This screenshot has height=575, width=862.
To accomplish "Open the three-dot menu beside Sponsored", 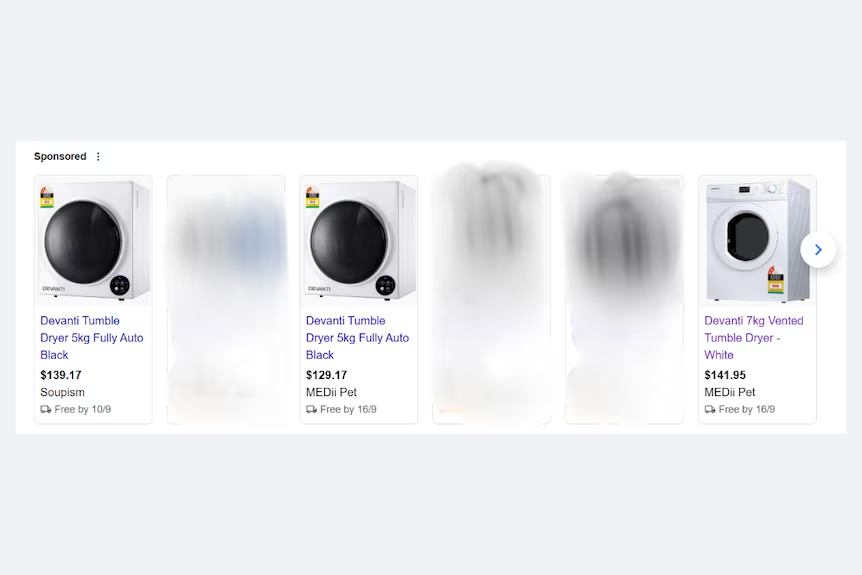I will (98, 157).
